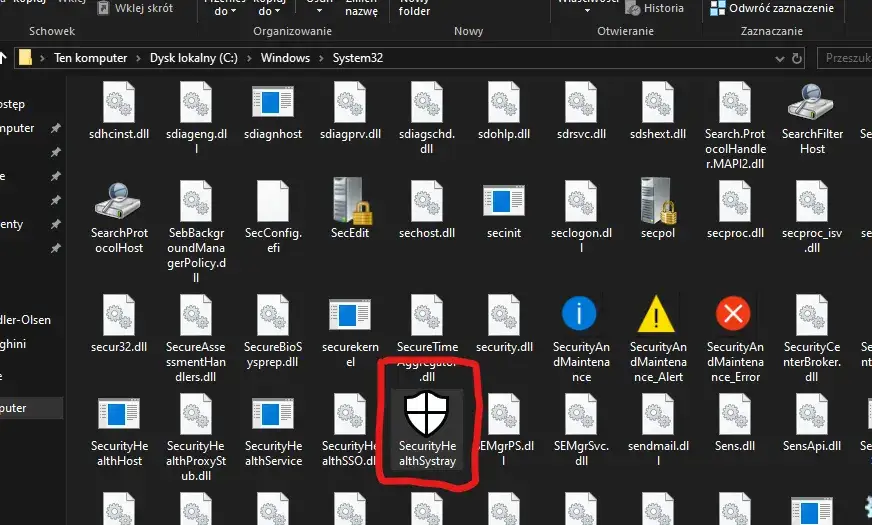Select SecurityAndMaintenance_Alert warning file
The image size is (872, 525).
click(x=658, y=338)
